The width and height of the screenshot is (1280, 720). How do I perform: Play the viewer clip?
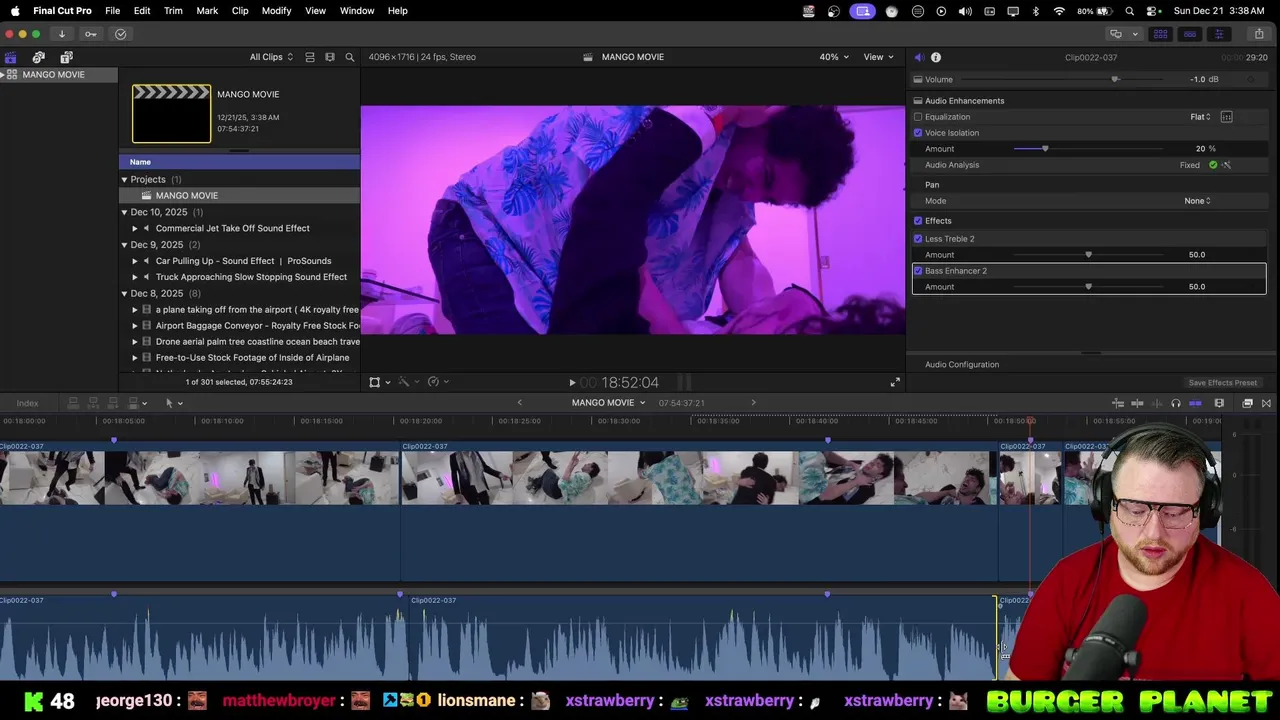pos(572,382)
